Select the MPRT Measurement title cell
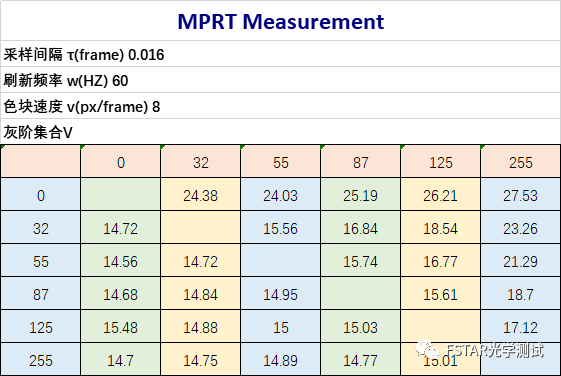The width and height of the screenshot is (561, 376). (x=280, y=21)
